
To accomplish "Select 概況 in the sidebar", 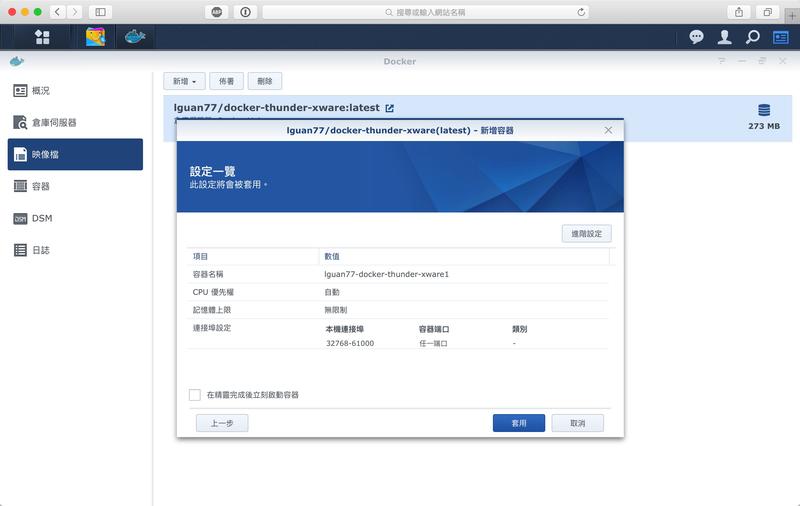I will [76, 91].
